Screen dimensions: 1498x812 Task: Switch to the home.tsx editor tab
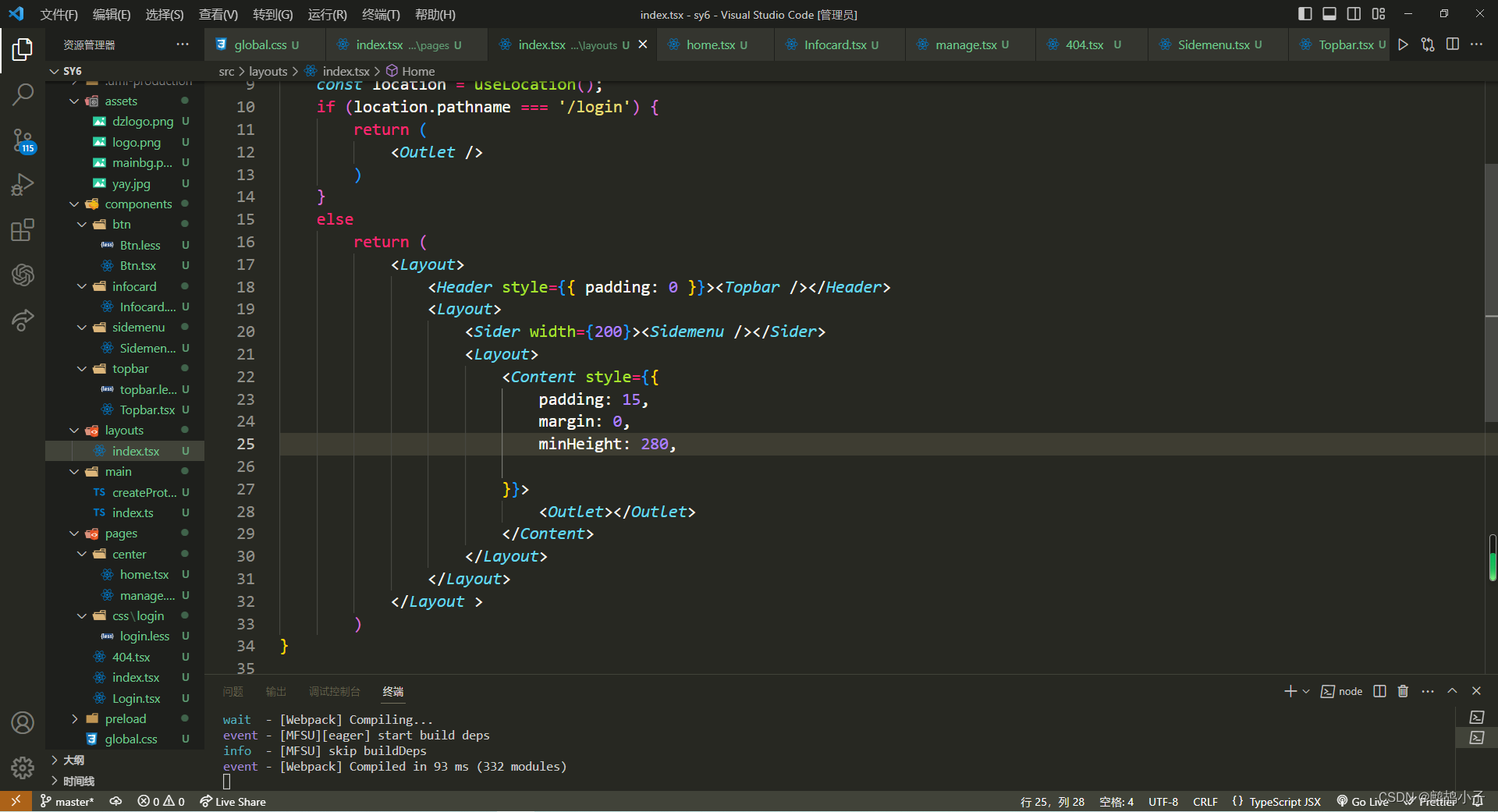click(x=712, y=44)
